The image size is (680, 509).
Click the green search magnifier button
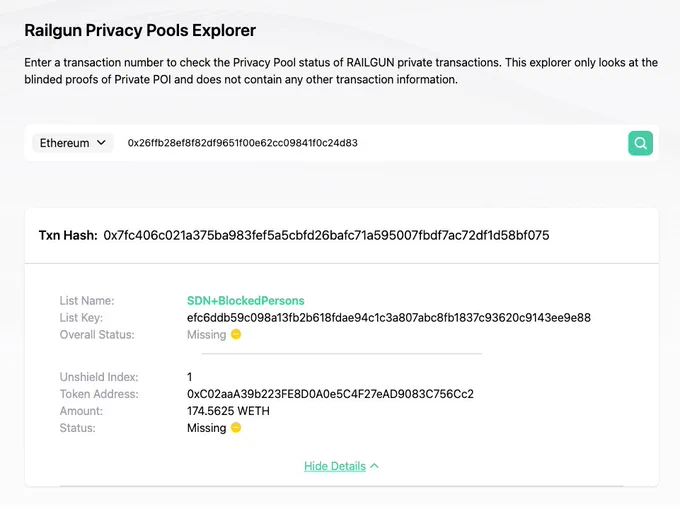pyautogui.click(x=640, y=143)
